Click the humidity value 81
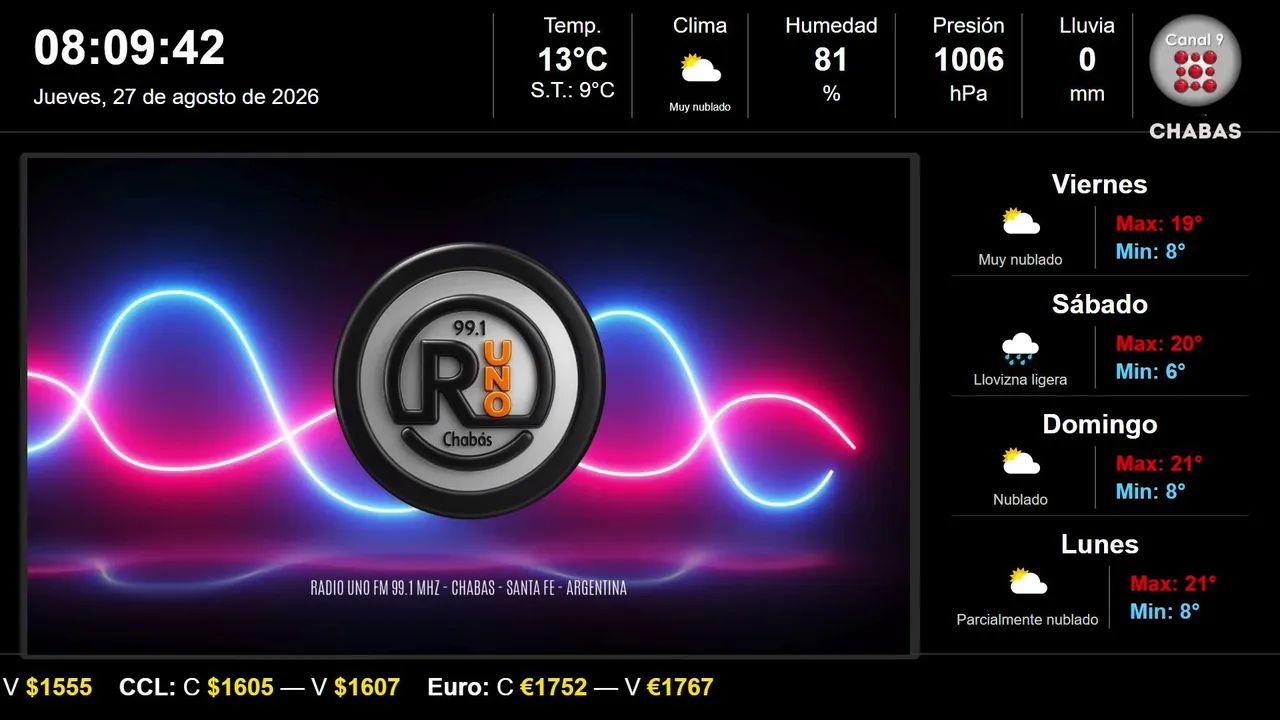1280x720 pixels. click(x=831, y=60)
